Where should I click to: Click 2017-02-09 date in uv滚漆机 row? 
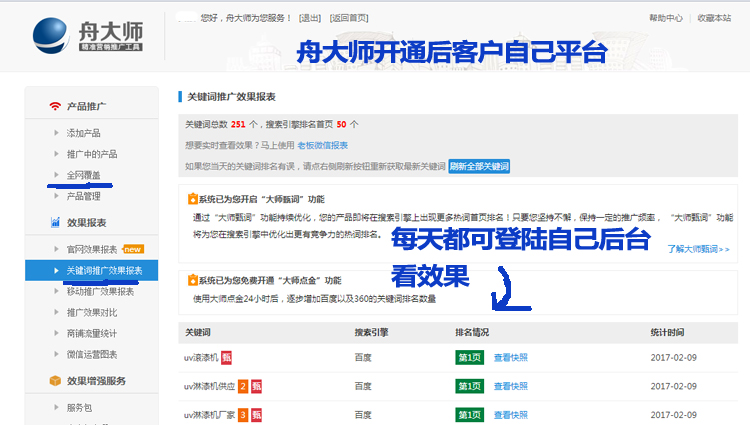(673, 358)
